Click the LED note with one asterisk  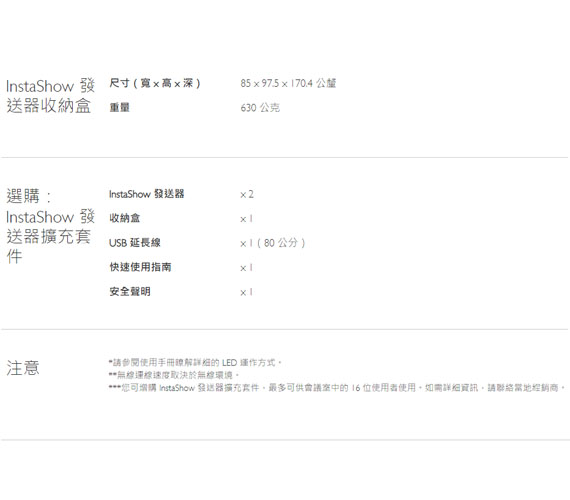coord(195,363)
